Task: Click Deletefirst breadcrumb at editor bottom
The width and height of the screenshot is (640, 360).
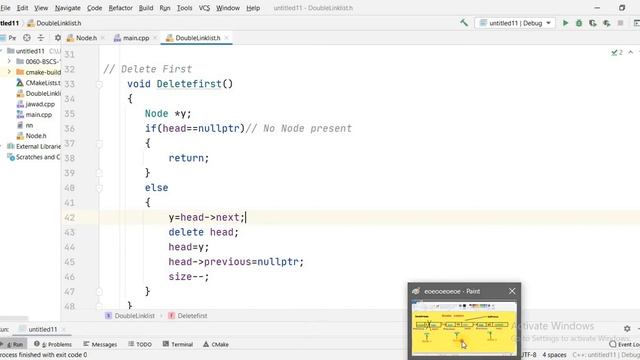Action: point(188,316)
